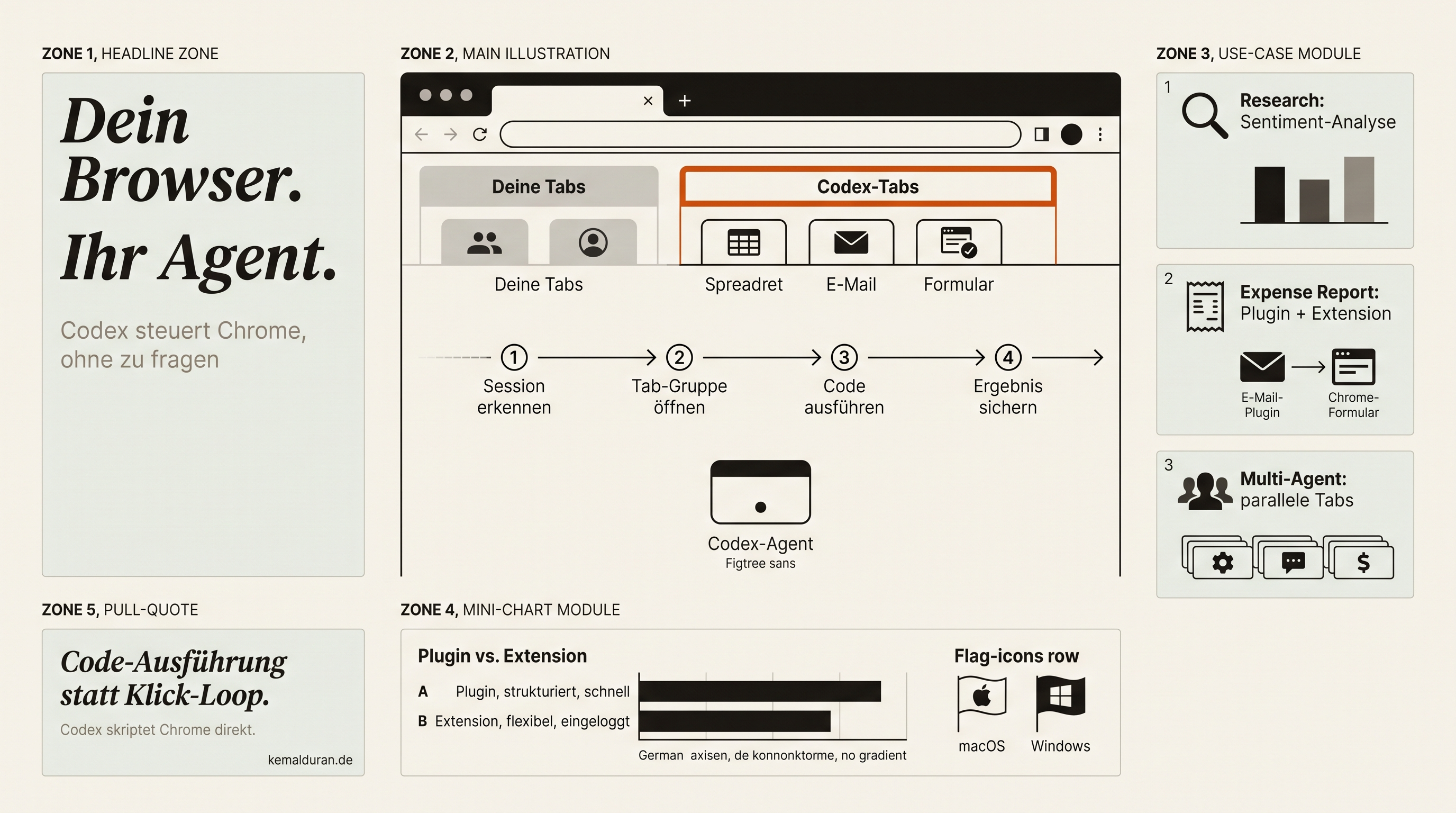Open the kemalduran.de link

[x=310, y=760]
